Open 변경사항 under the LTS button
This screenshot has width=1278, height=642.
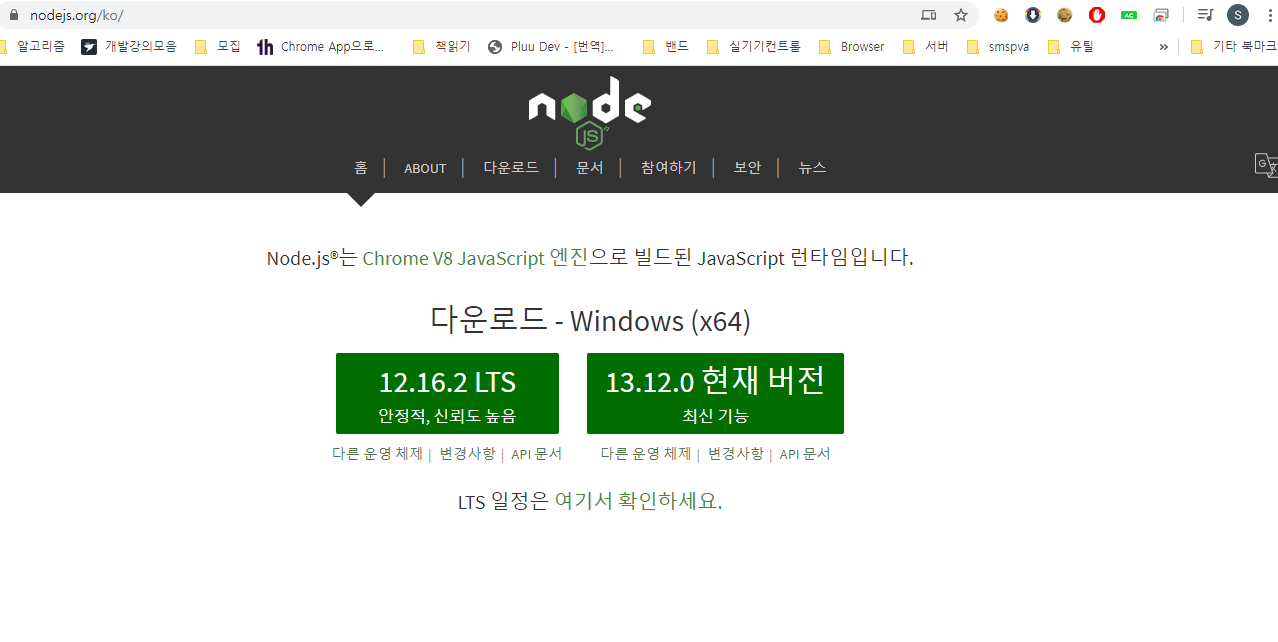467,453
